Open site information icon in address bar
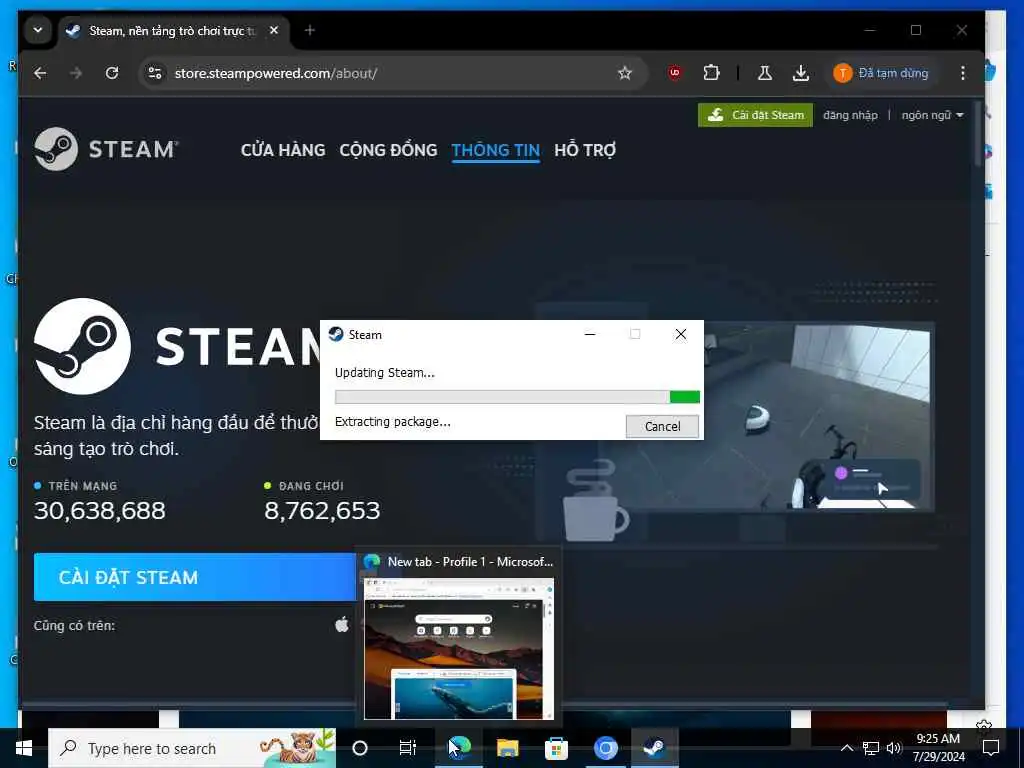This screenshot has width=1024, height=768. [x=155, y=73]
